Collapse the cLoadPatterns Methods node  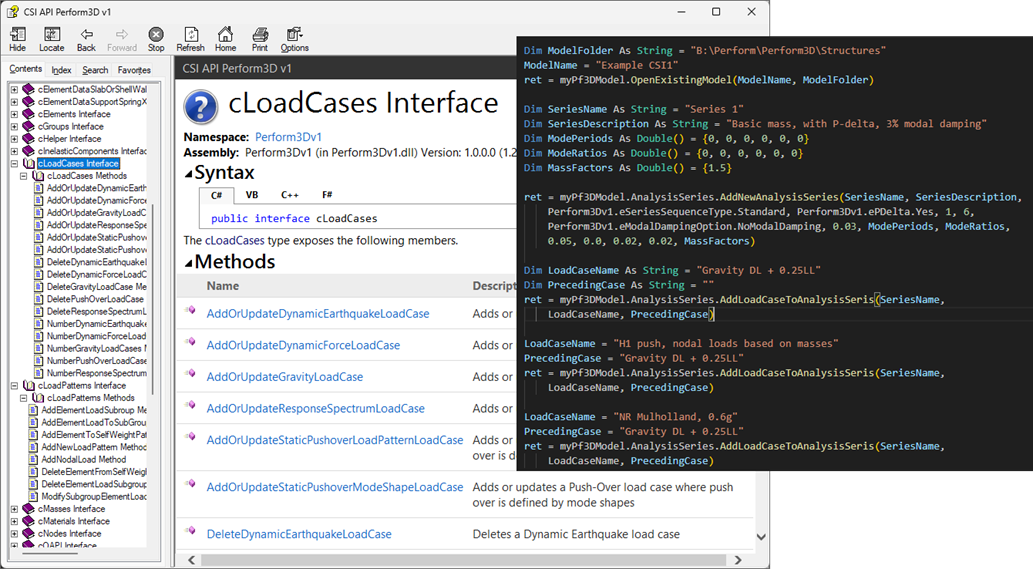click(x=25, y=398)
